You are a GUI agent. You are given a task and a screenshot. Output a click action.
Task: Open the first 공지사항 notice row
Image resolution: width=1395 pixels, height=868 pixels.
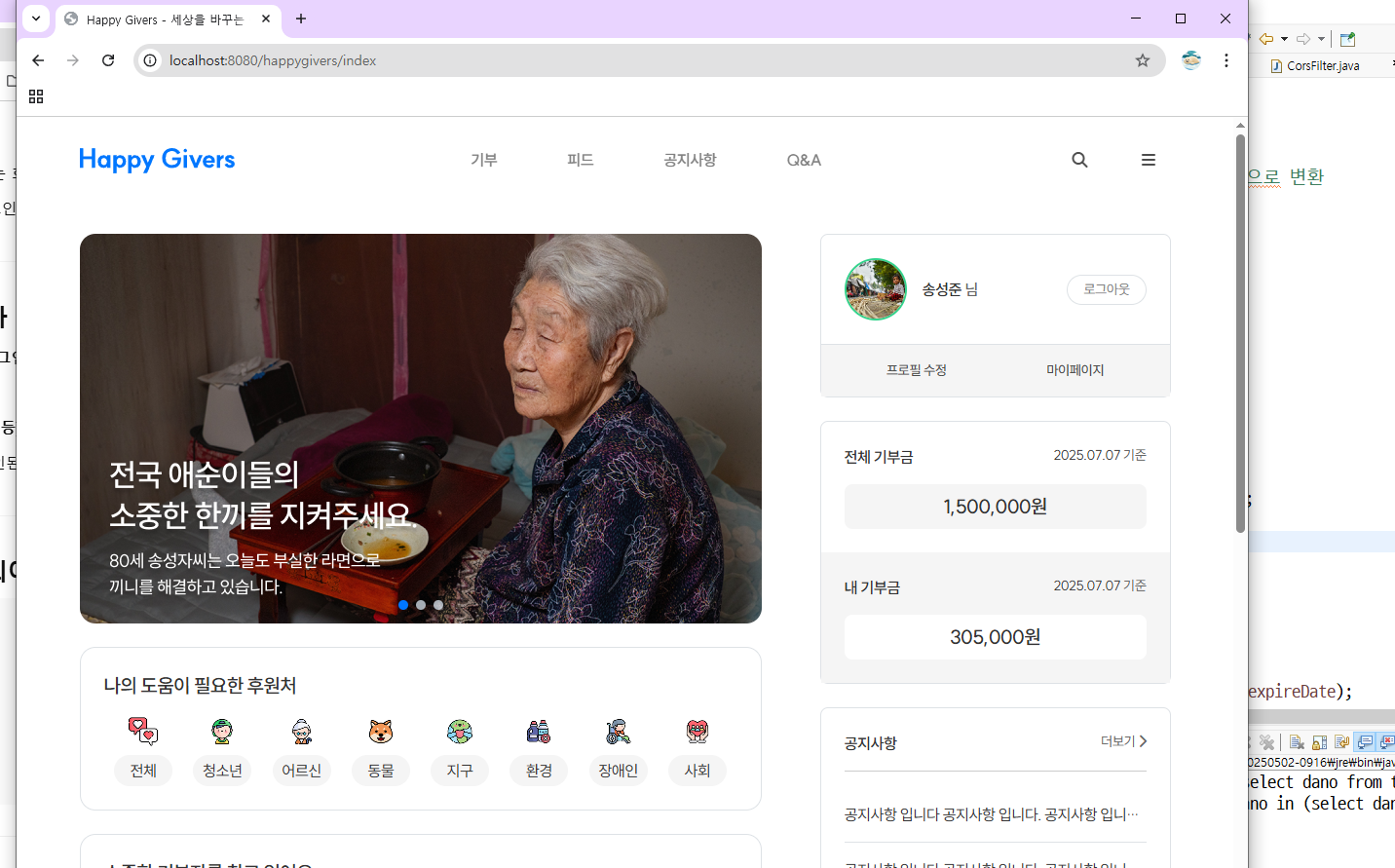(995, 814)
